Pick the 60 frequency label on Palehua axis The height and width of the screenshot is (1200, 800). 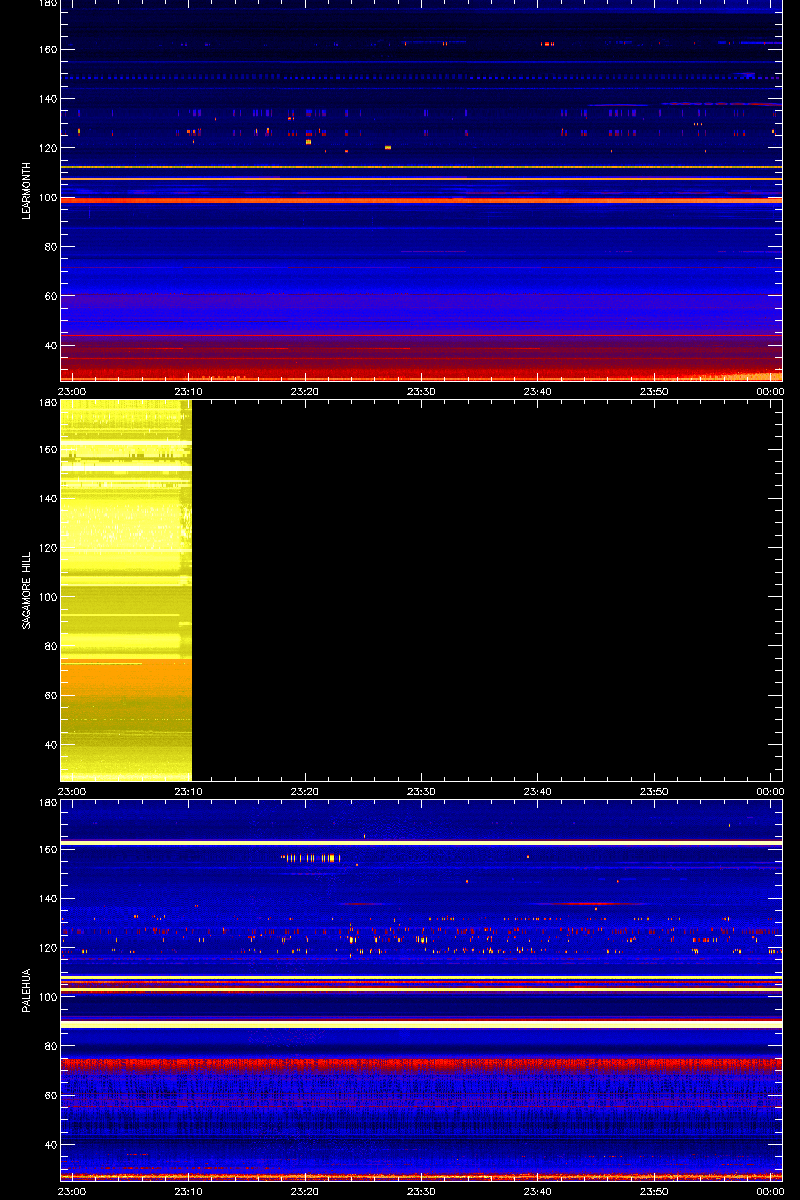coord(50,1096)
